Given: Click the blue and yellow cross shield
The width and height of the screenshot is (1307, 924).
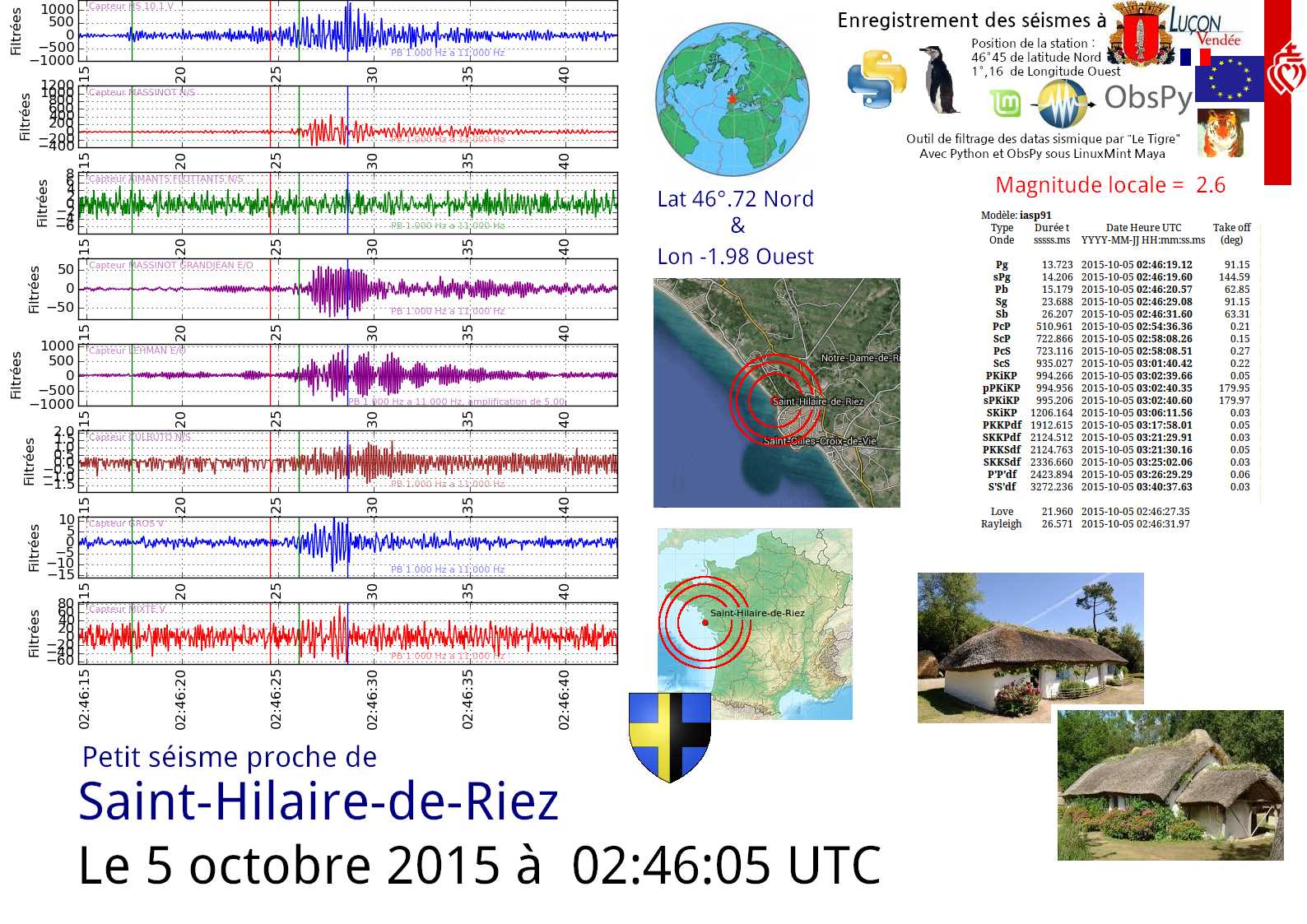Looking at the screenshot, I should [669, 736].
